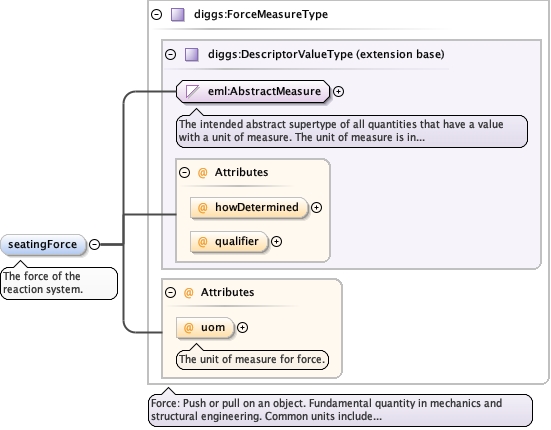551x430 pixels.
Task: Click the purple square icon beside diggs:DescriptorValueType
Action: [192, 54]
